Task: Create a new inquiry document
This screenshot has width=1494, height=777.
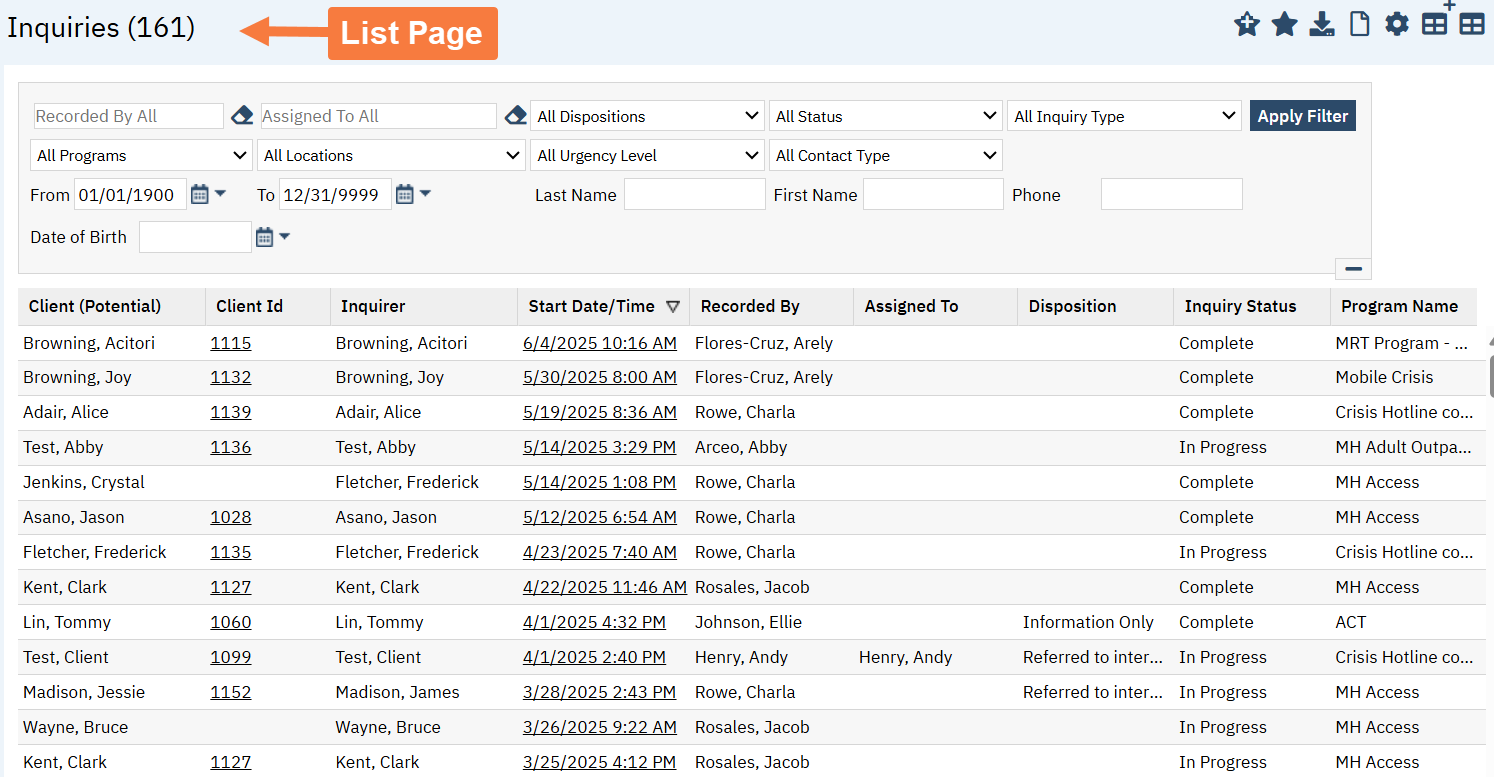Action: point(1359,23)
